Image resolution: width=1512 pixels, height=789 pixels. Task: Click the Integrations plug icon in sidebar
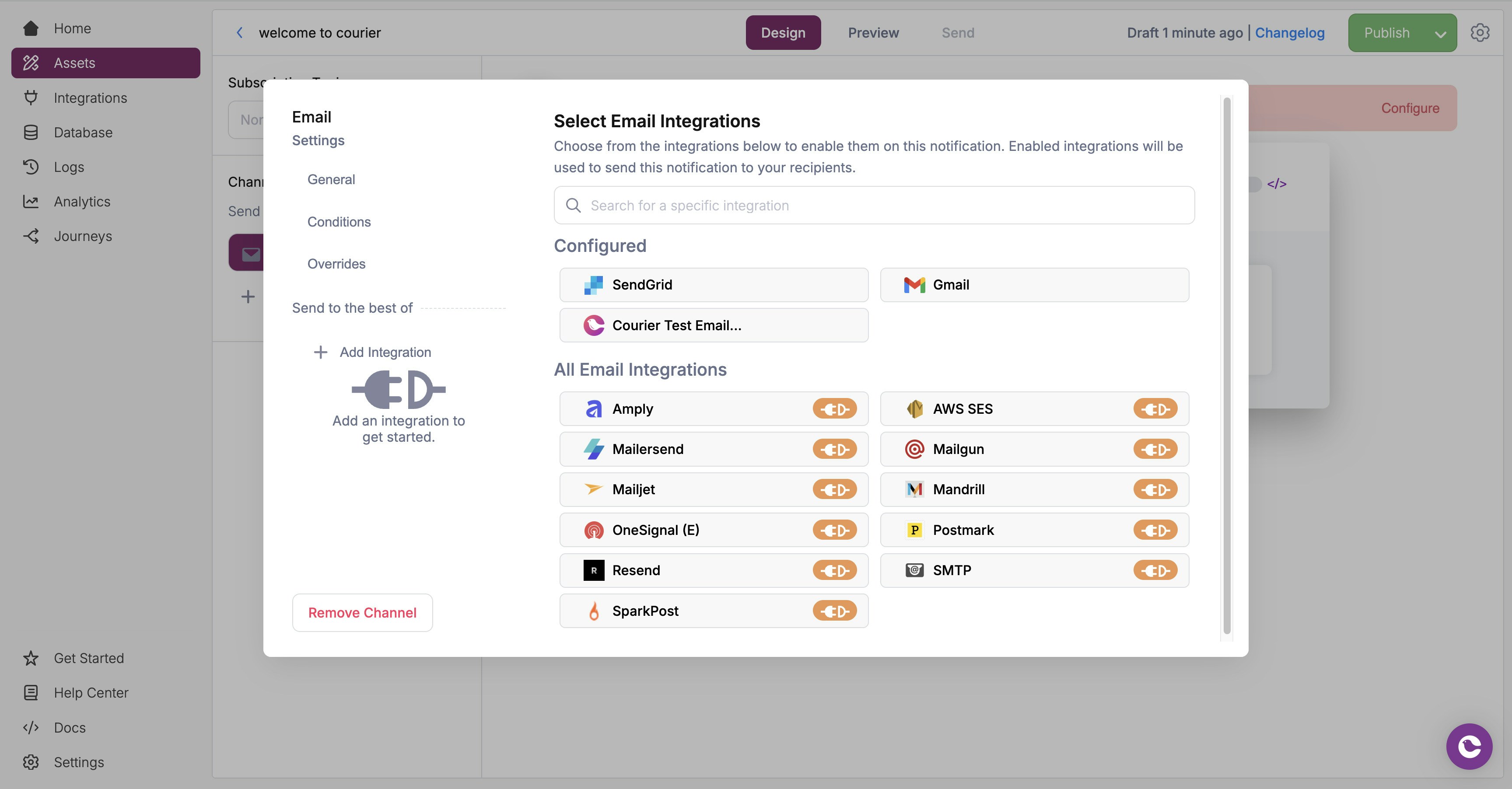[31, 98]
